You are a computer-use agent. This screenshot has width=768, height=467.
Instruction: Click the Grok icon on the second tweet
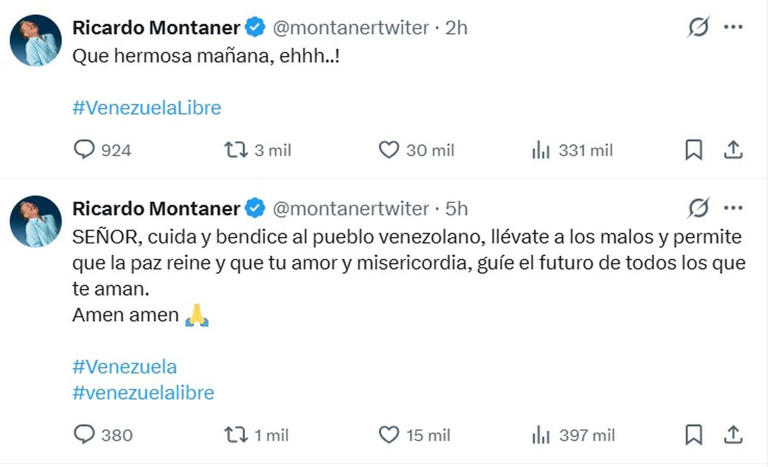tap(698, 209)
